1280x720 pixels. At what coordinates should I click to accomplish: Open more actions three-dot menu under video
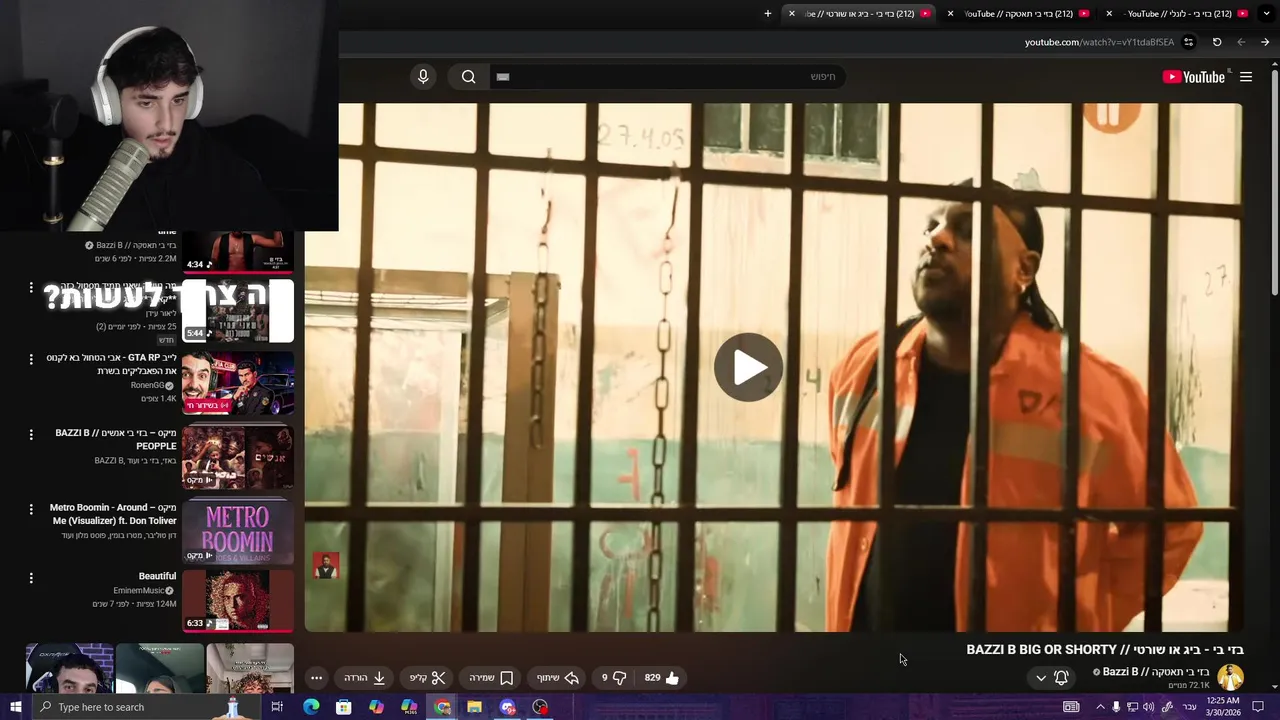(316, 678)
